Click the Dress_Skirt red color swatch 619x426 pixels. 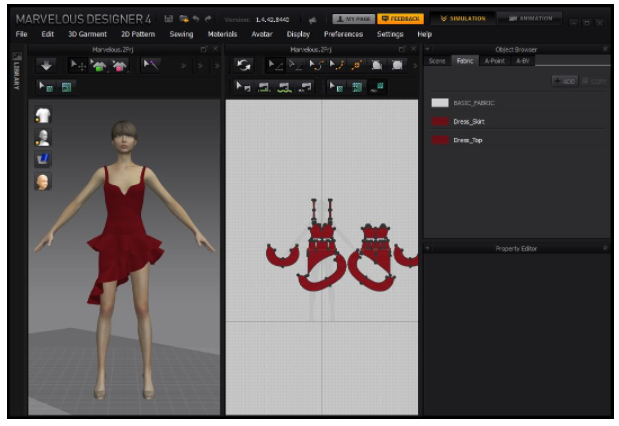coord(440,121)
